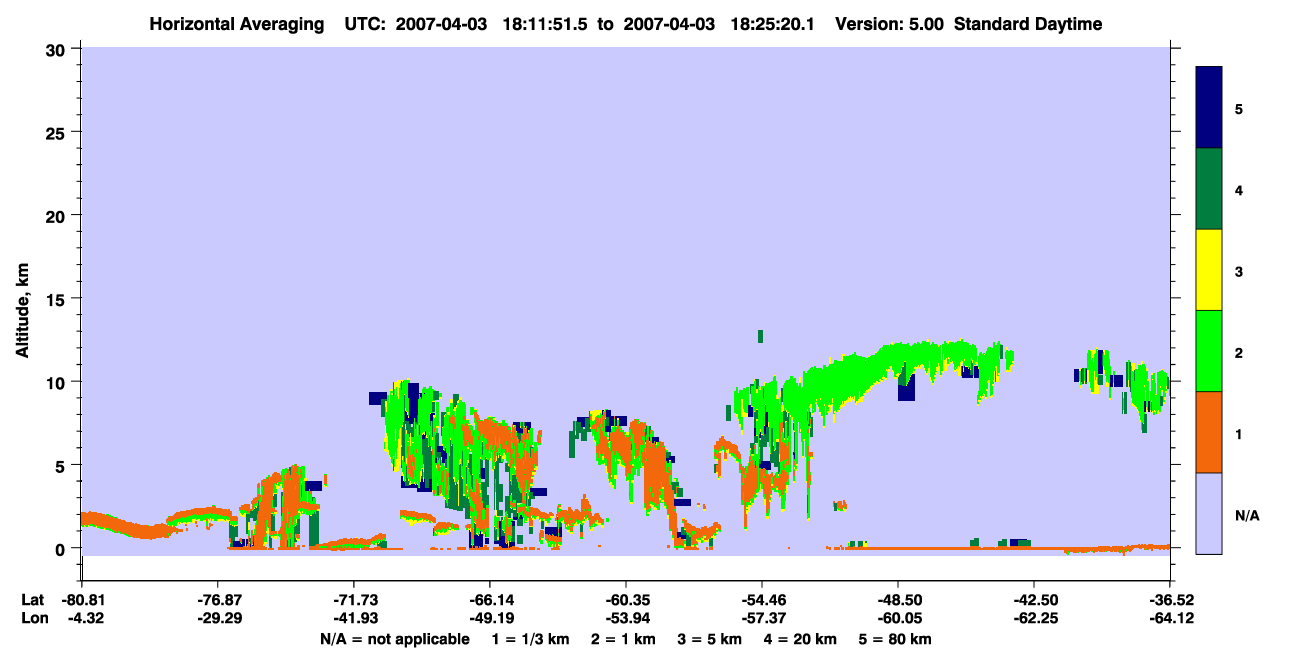
Task: Click the large dark blue block near latitude -48.50
Action: coord(906,388)
